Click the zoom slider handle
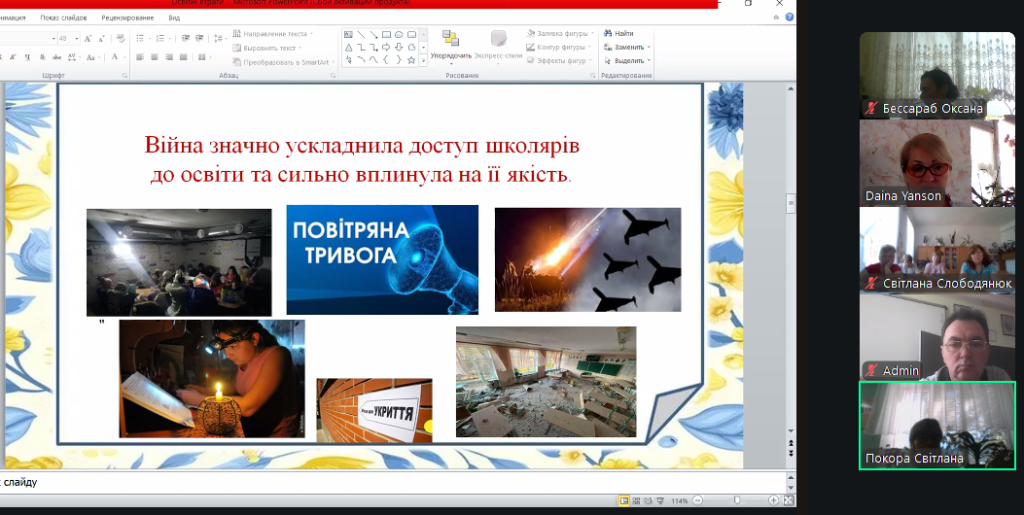This screenshot has height=515, width=1024. 737,500
